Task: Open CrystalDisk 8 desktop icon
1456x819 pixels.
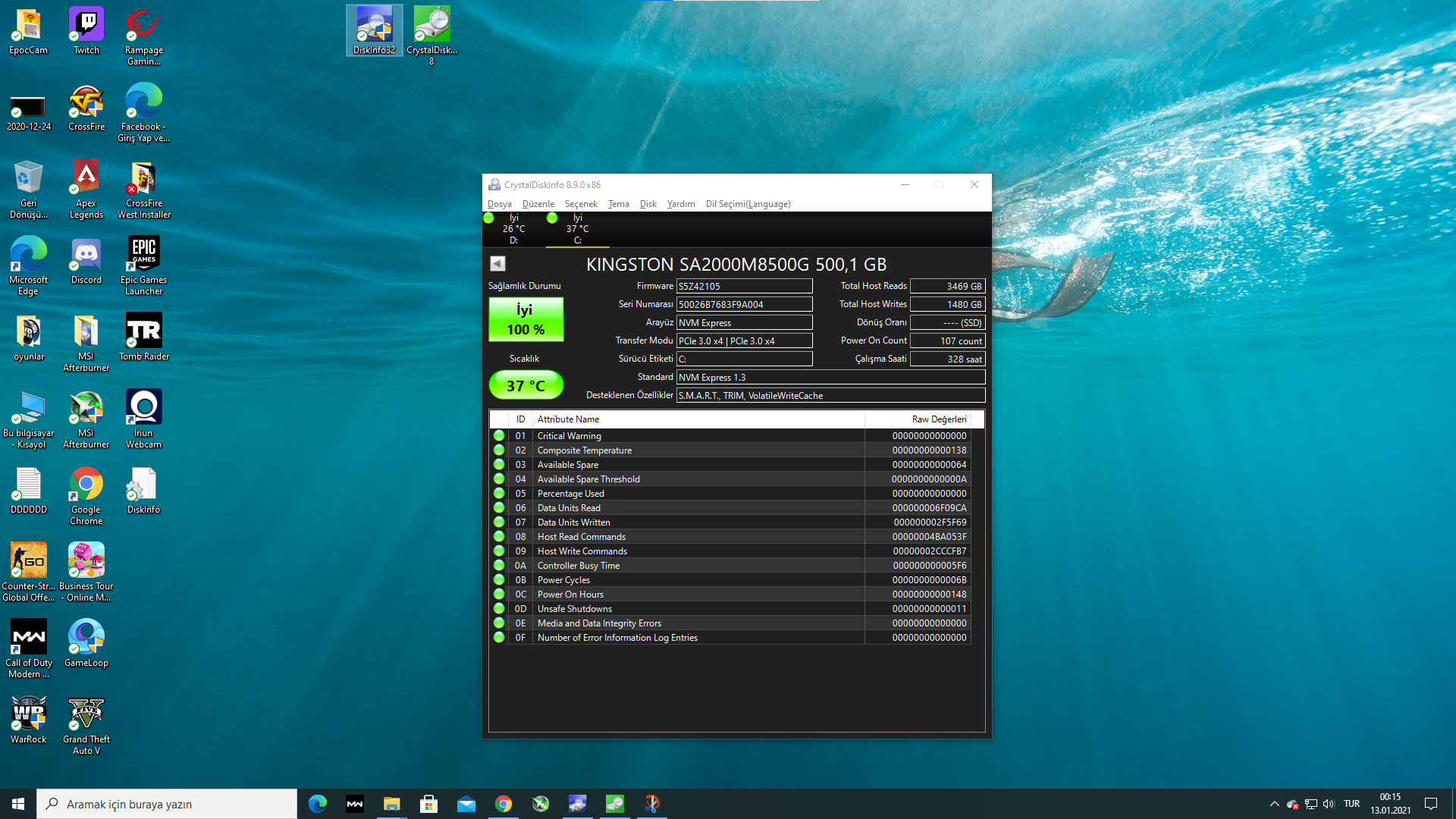Action: (431, 36)
